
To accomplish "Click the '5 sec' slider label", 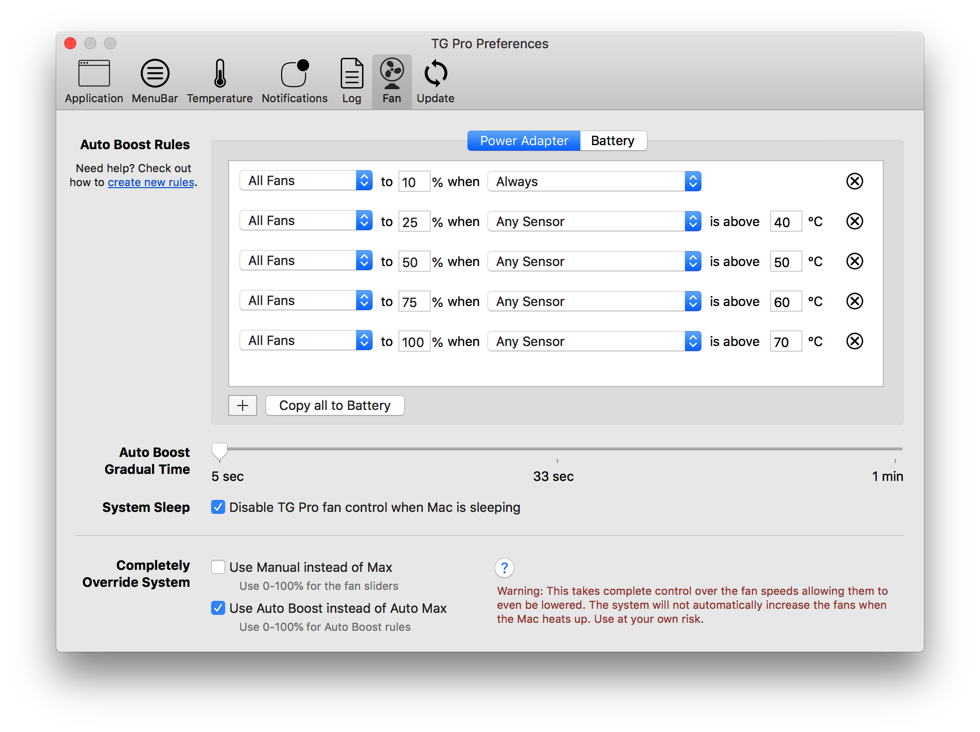I will 228,476.
